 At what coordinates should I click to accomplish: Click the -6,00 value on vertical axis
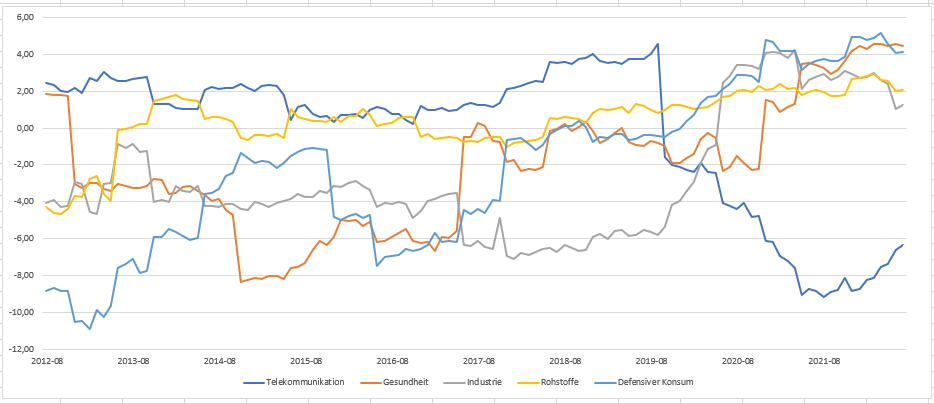pyautogui.click(x=22, y=239)
